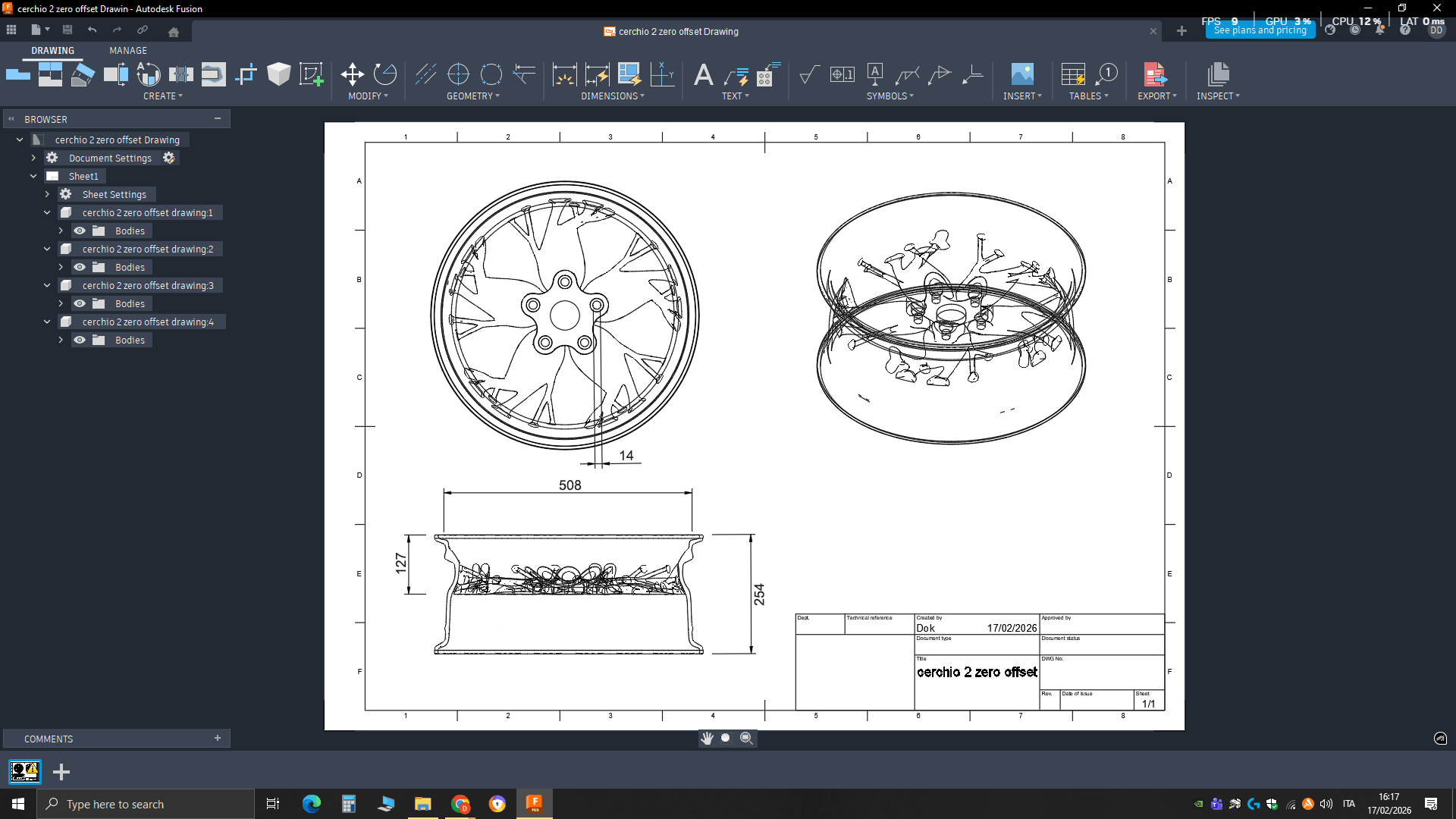The image size is (1456, 819).
Task: Switch to the MANAGE tab
Action: pyautogui.click(x=127, y=51)
